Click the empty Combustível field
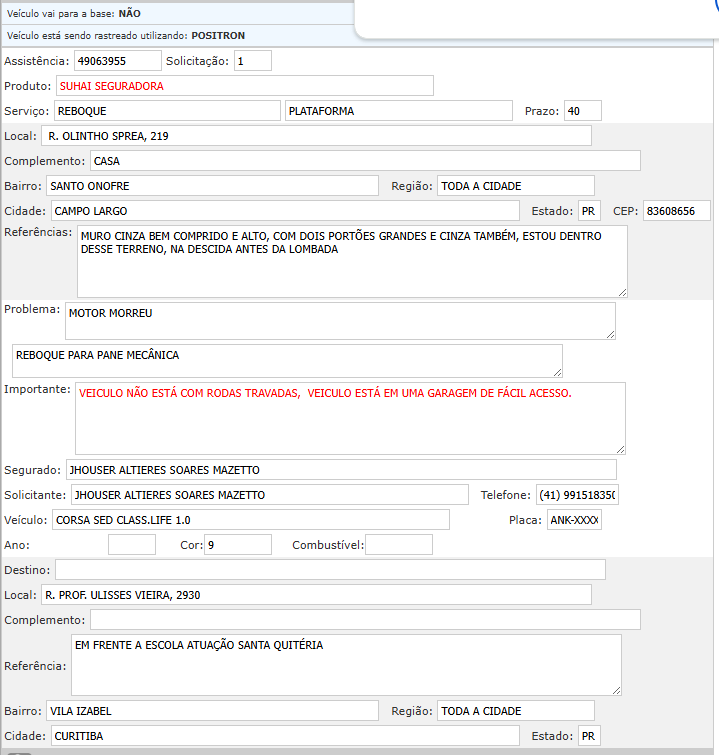The height and width of the screenshot is (755, 719). [398, 545]
